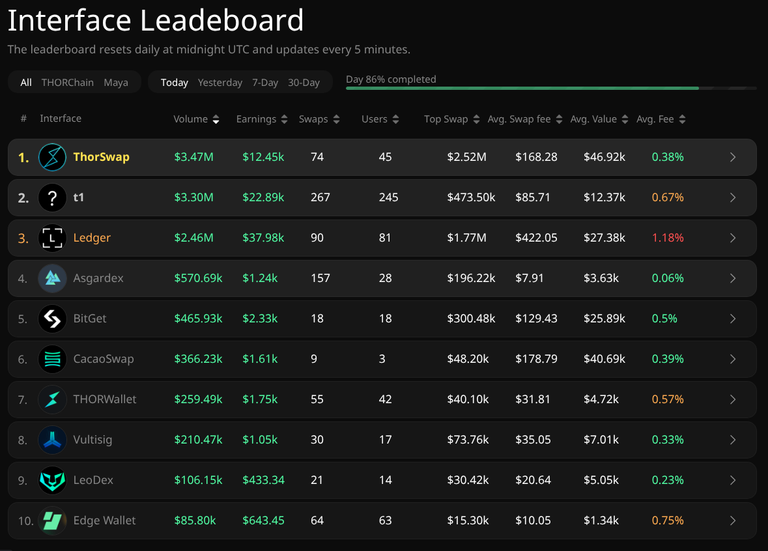Expand the Ledger row chevron
Image resolution: width=768 pixels, height=551 pixels.
coord(733,238)
